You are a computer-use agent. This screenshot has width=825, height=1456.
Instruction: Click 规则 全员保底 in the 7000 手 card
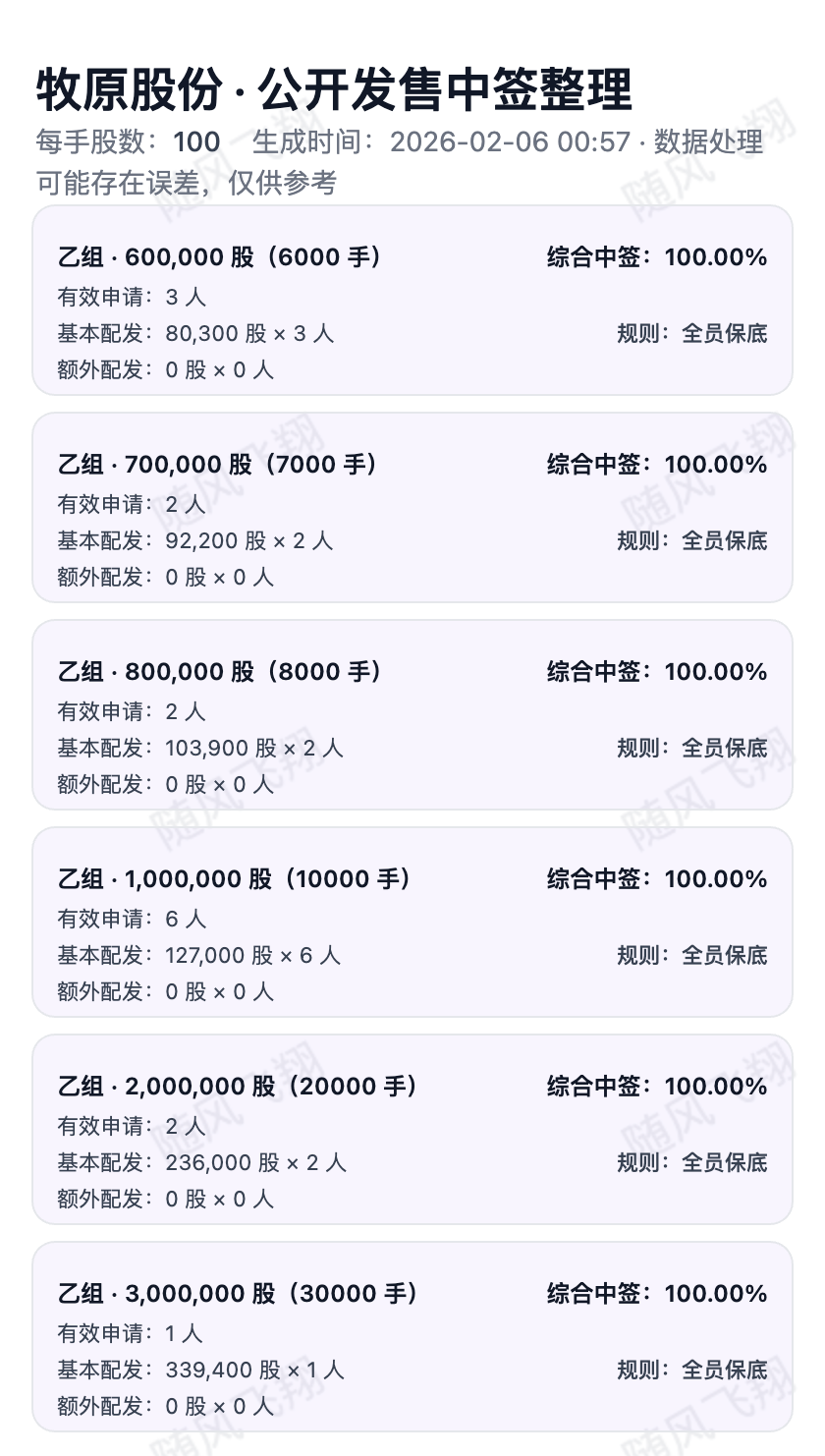tap(691, 541)
